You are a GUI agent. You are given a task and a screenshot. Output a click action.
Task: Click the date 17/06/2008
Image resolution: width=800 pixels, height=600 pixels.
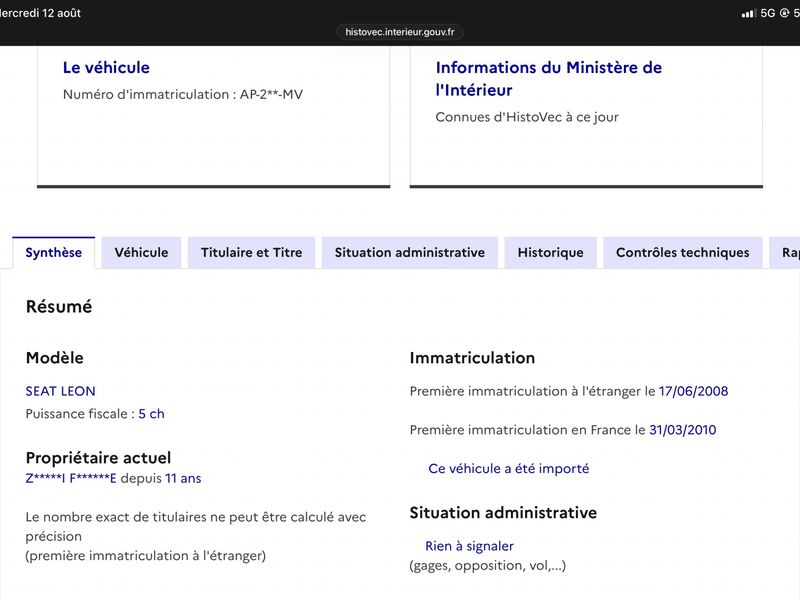693,391
